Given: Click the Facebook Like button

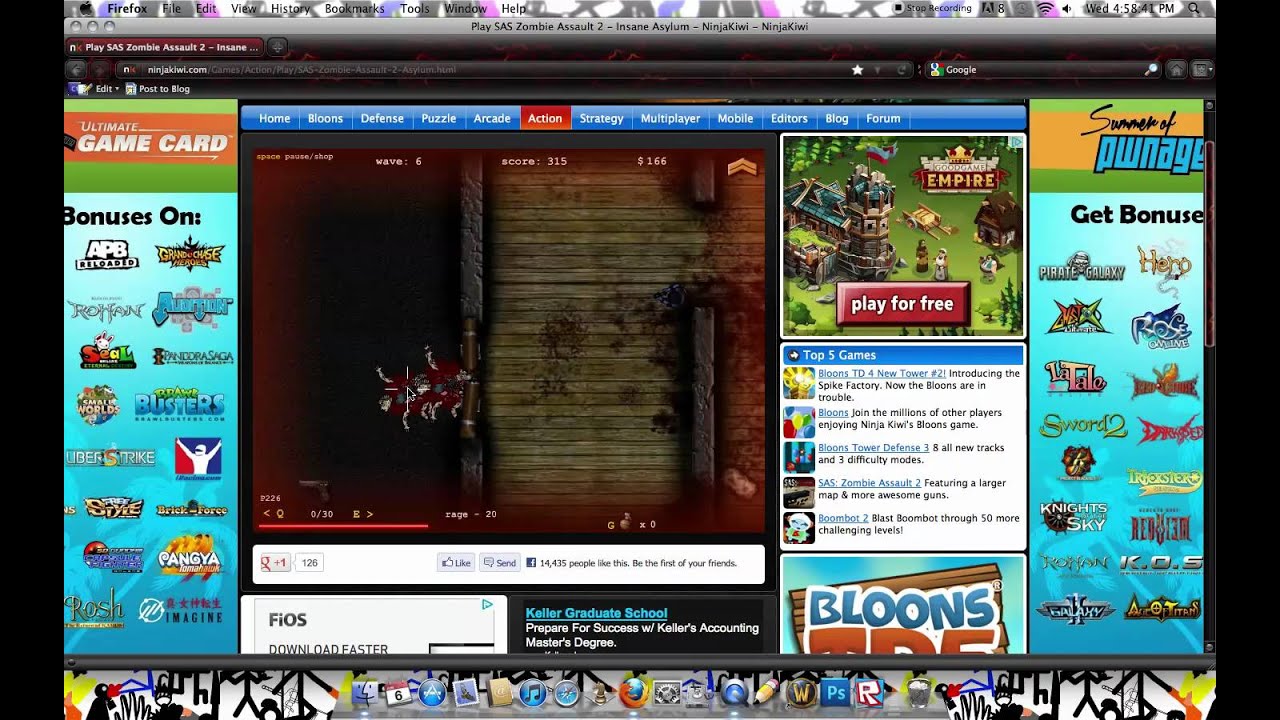Looking at the screenshot, I should (x=456, y=563).
